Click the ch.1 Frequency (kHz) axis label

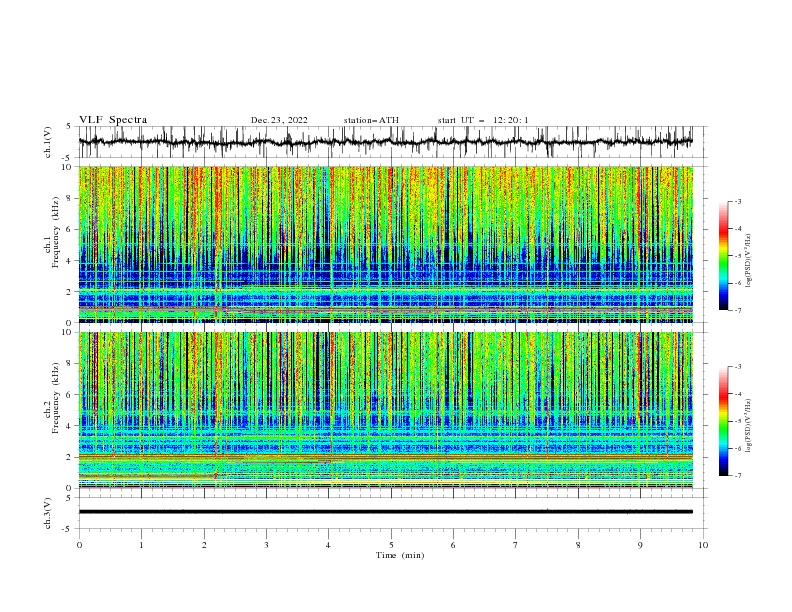pyautogui.click(x=52, y=233)
